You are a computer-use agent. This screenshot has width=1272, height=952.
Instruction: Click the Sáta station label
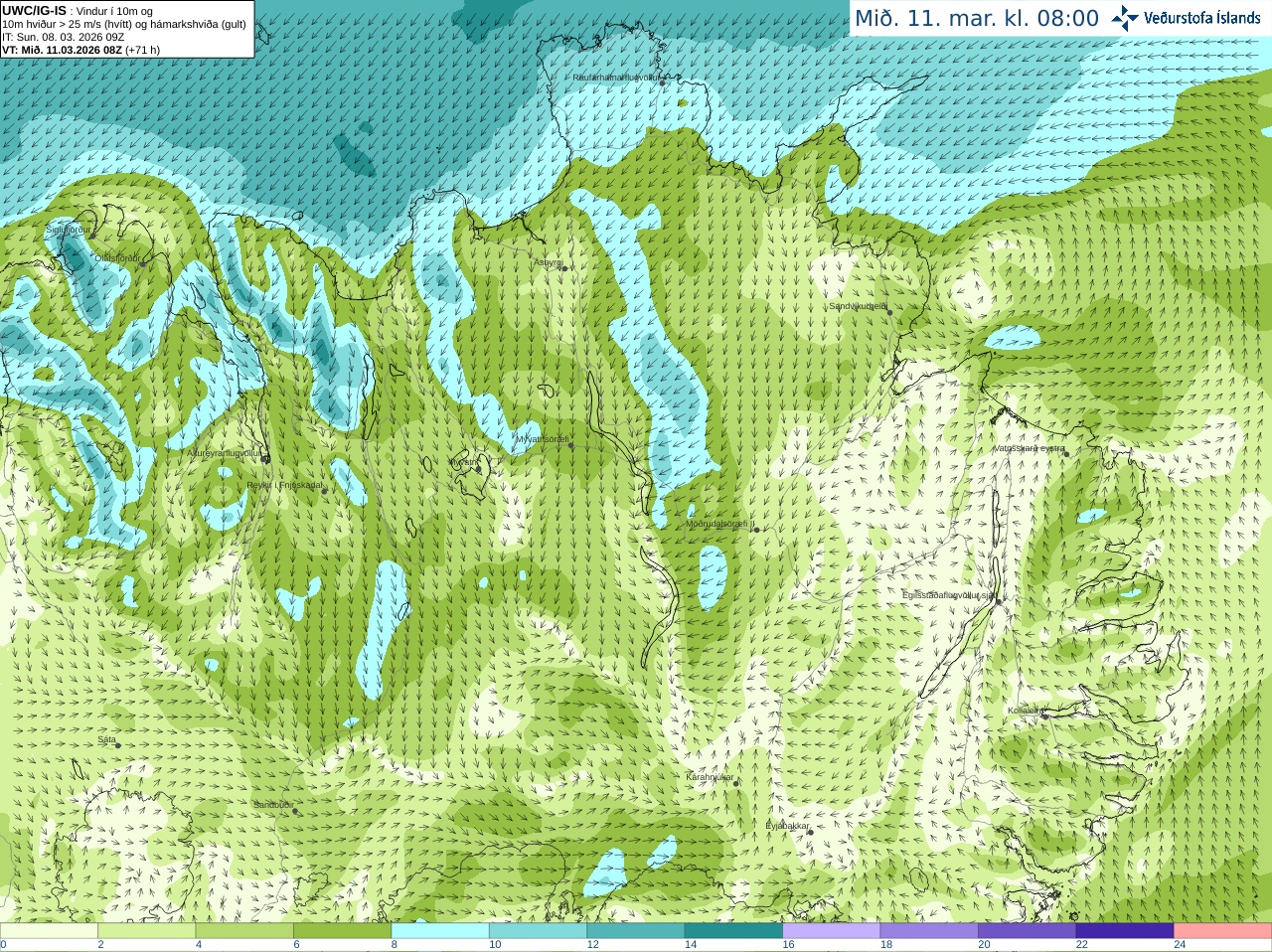point(106,739)
